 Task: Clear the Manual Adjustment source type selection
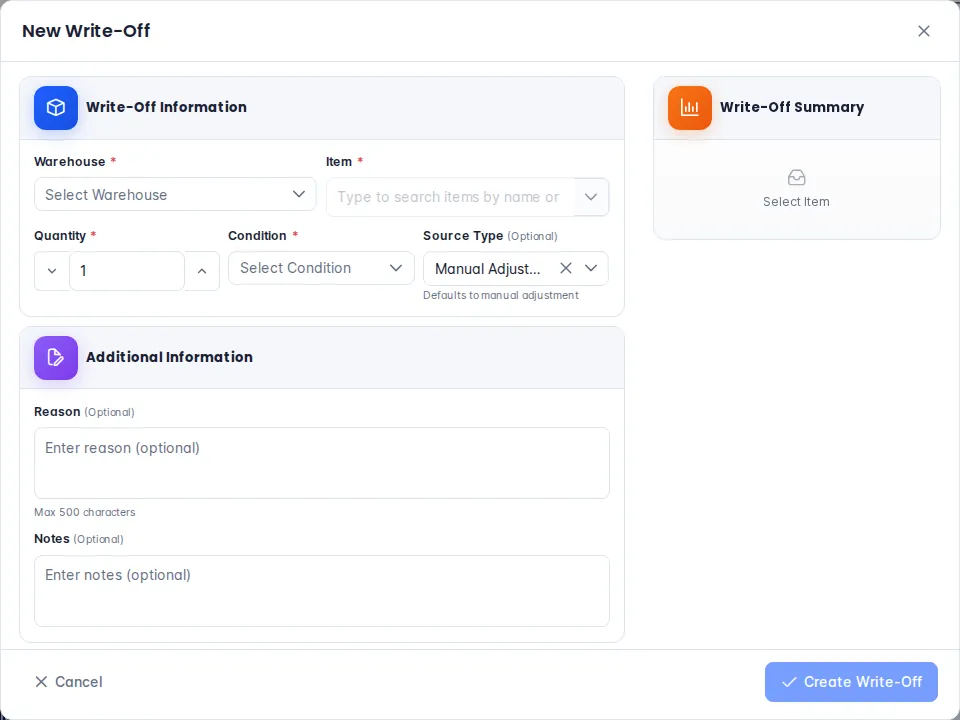point(566,268)
